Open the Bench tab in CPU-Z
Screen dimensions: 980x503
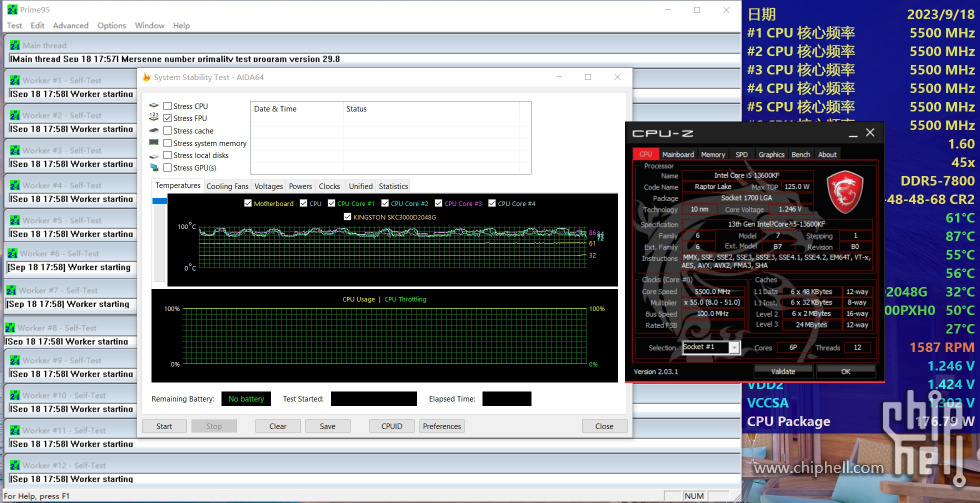pos(801,154)
